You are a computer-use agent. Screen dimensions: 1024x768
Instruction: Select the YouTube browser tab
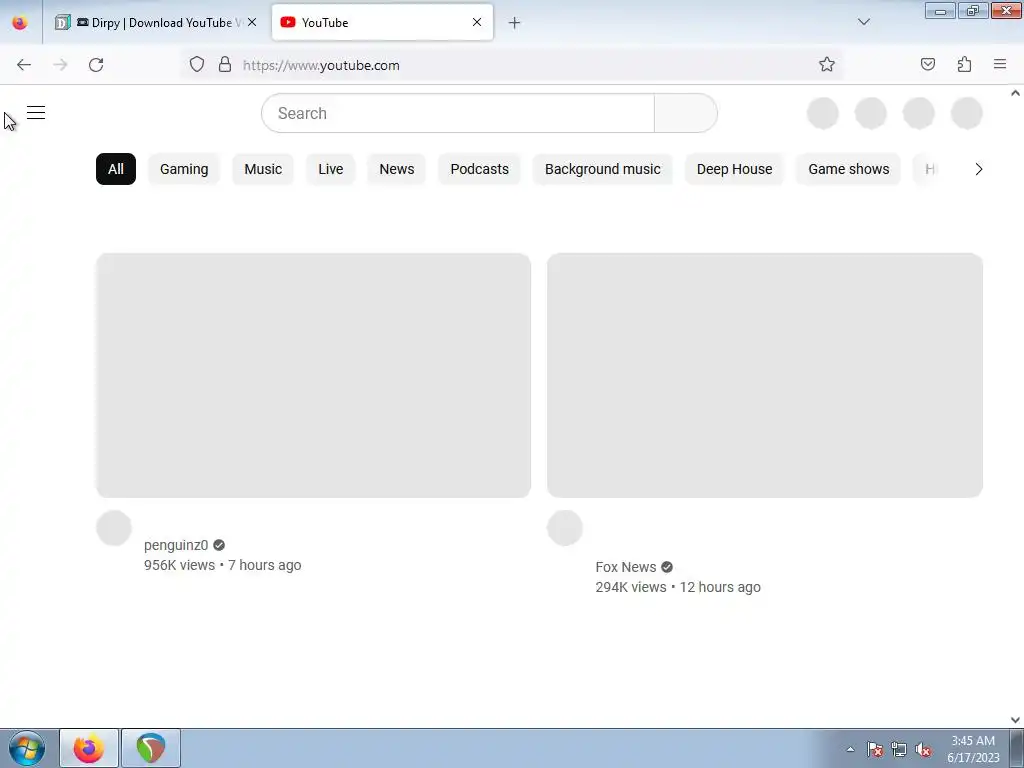[382, 22]
